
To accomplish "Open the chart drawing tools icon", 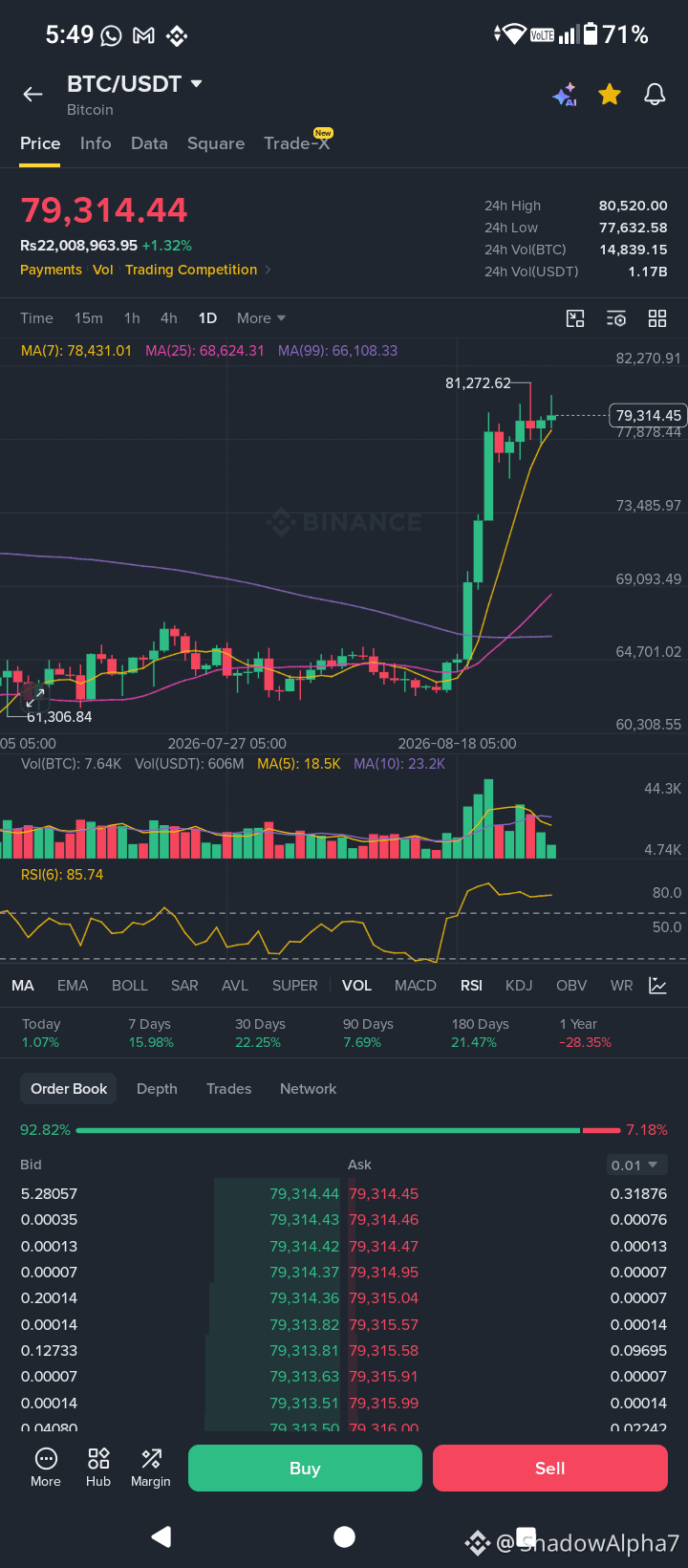I will (x=575, y=318).
